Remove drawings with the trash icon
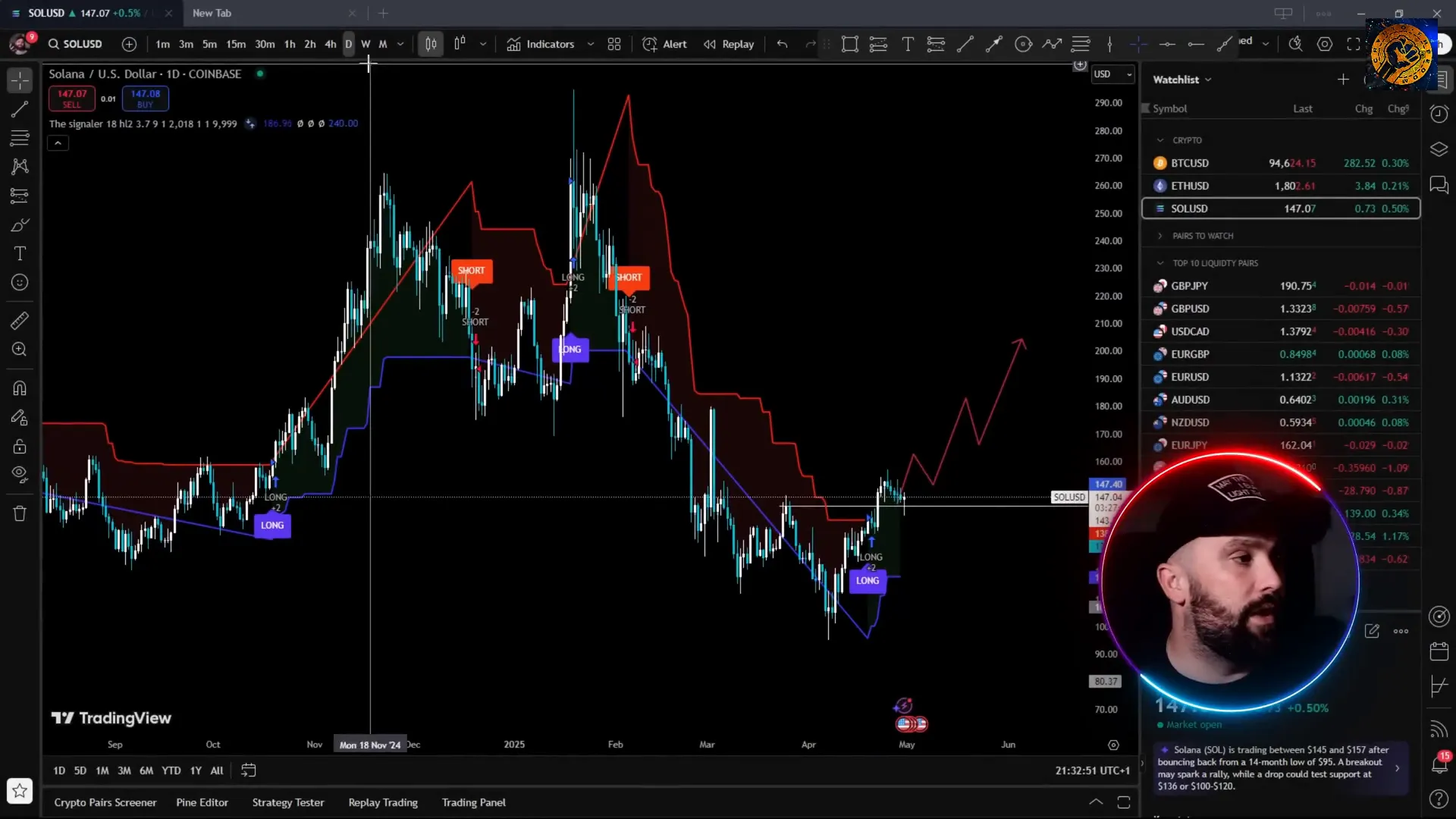Viewport: 1456px width, 819px height. point(20,513)
